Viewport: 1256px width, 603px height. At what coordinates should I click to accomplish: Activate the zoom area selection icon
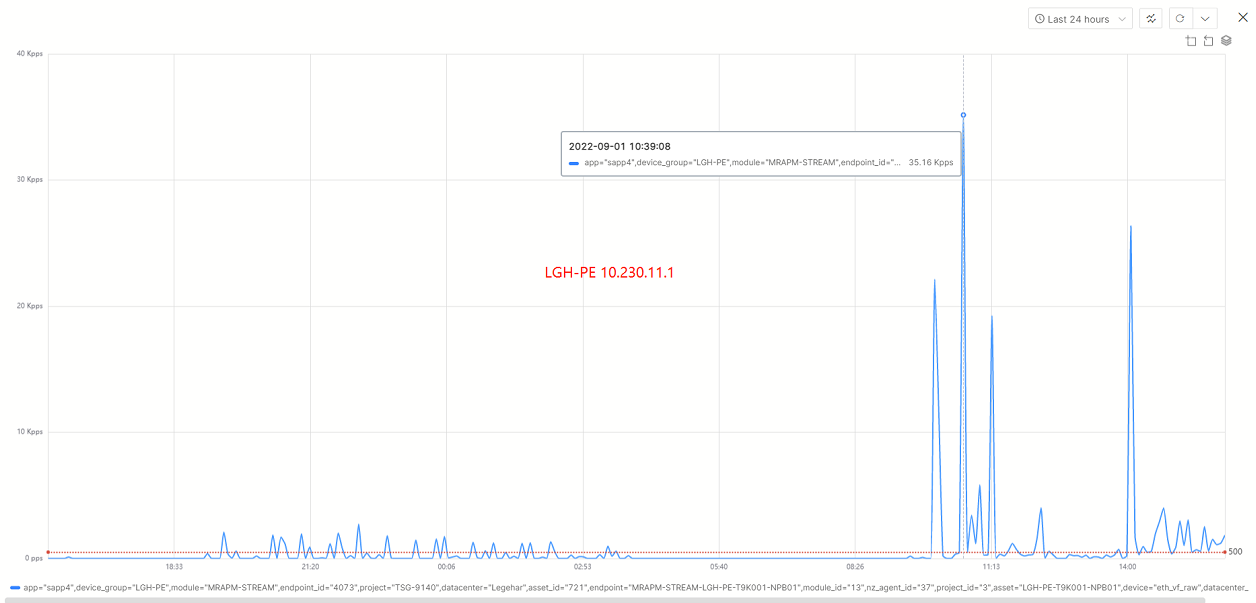point(1191,41)
